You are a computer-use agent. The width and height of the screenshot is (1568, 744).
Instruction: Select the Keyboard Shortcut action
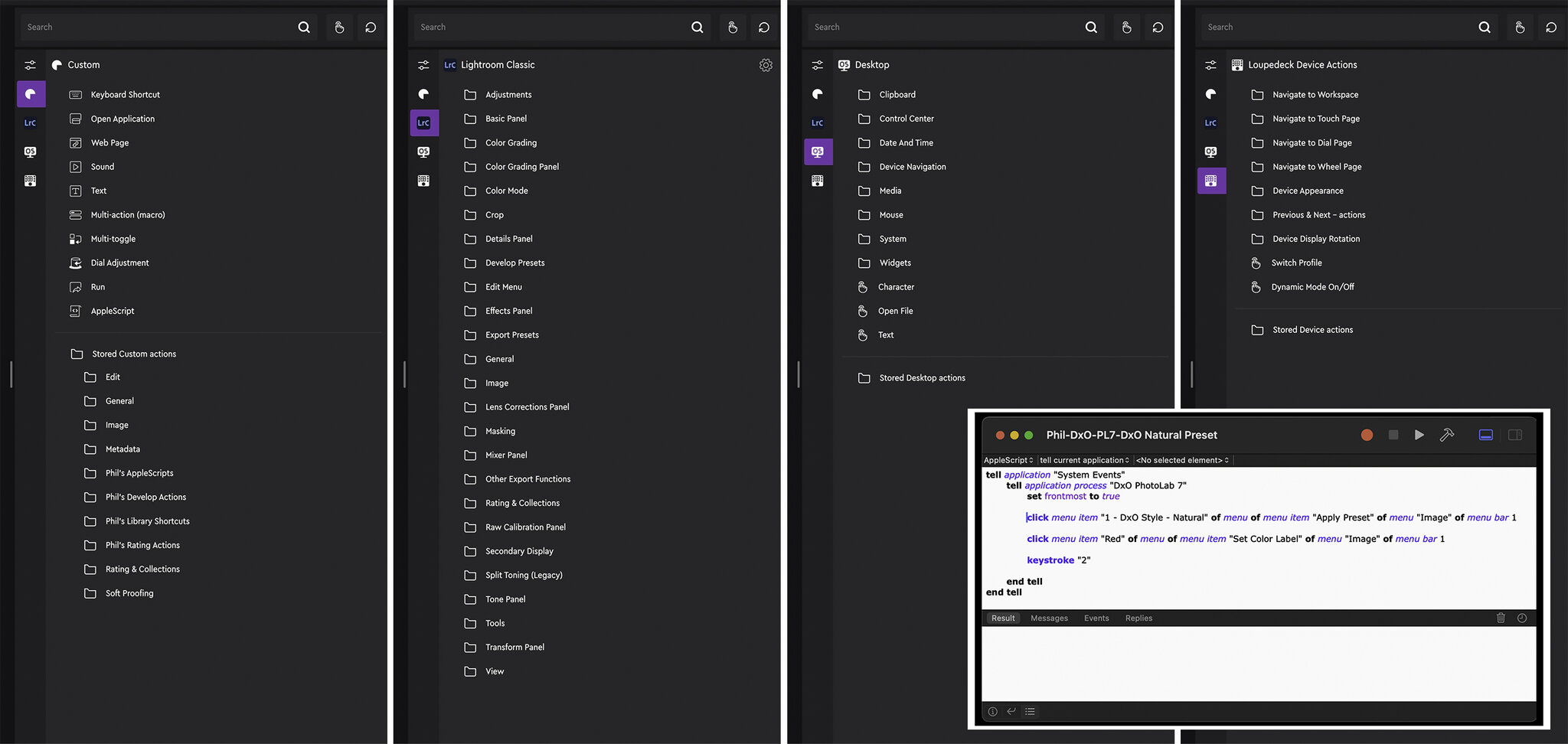click(125, 95)
